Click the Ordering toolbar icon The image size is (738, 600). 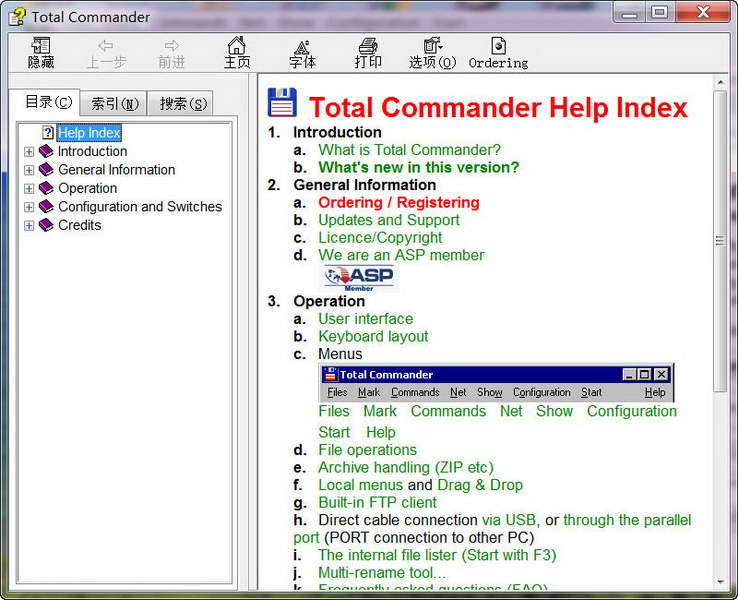click(498, 46)
